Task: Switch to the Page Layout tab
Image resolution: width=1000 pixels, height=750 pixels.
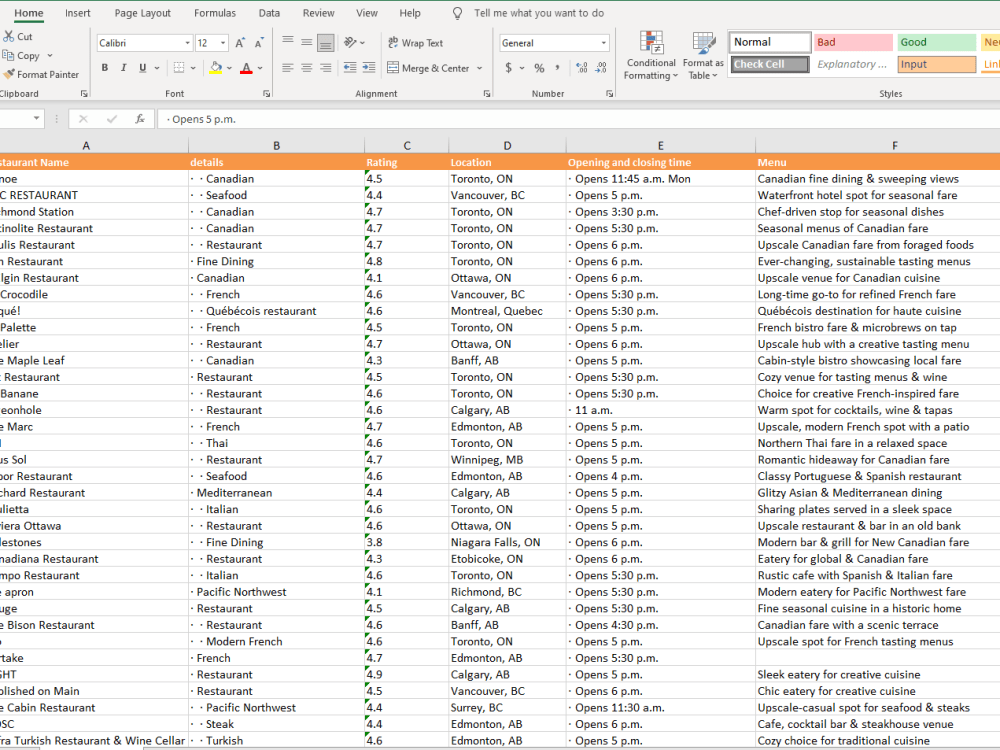Action: 142,13
